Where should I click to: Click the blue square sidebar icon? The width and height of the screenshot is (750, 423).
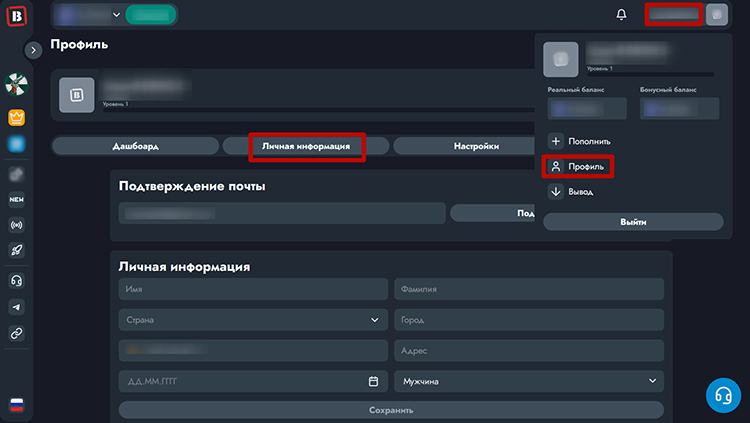tap(16, 144)
